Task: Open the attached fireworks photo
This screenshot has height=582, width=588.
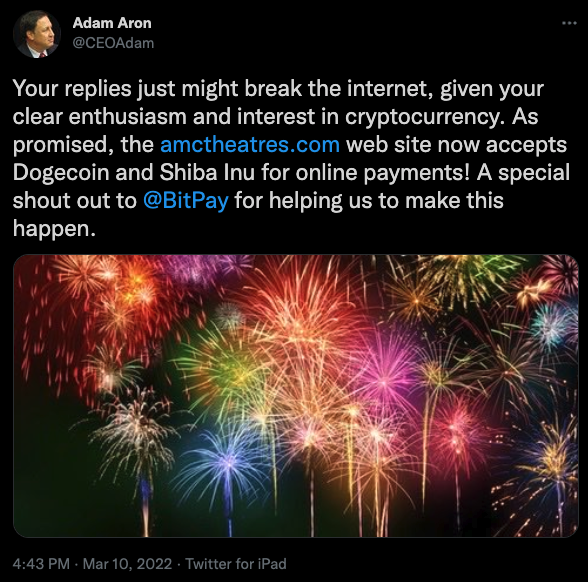Action: [296, 396]
